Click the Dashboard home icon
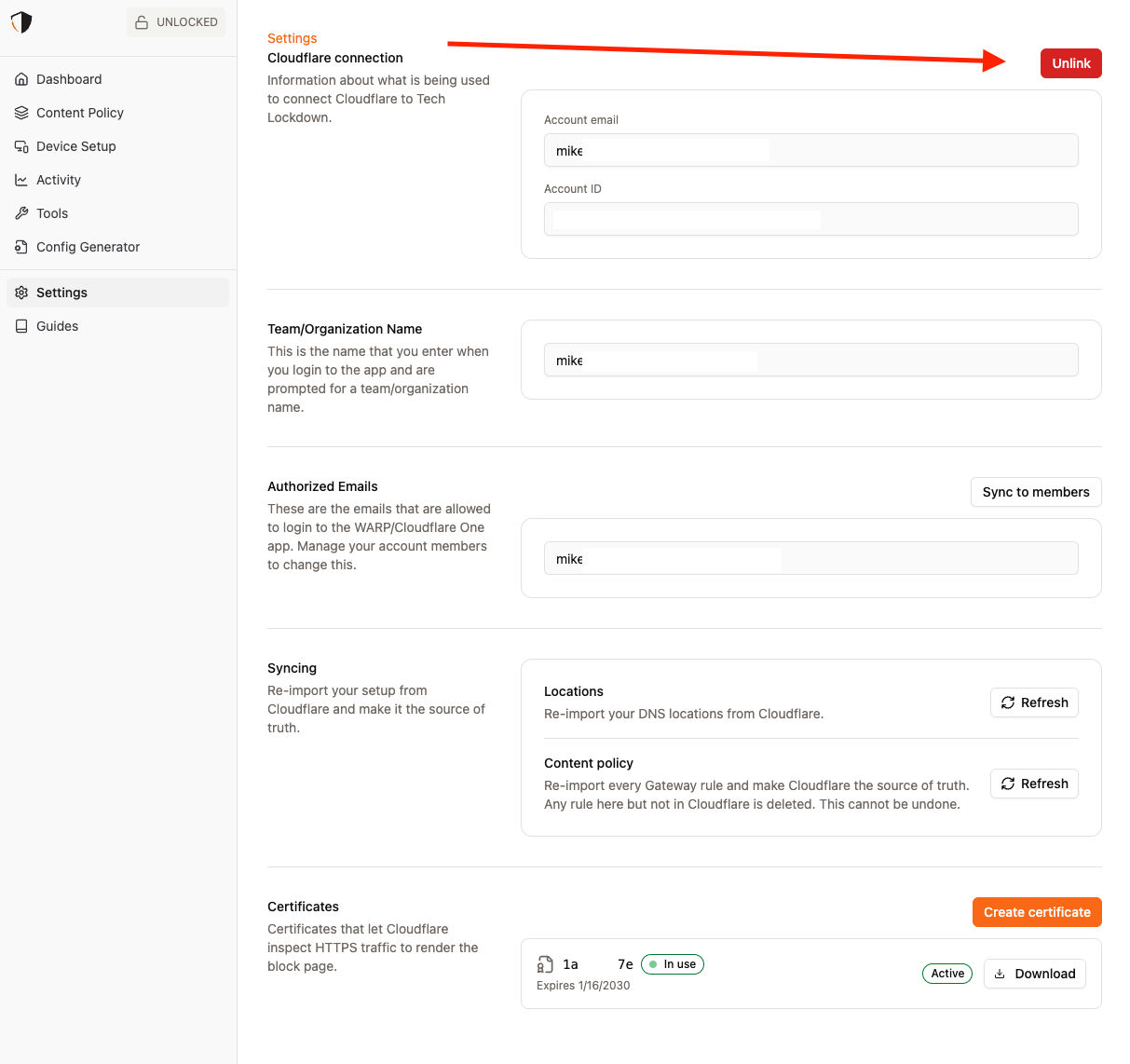The width and height of the screenshot is (1130, 1064). (x=21, y=79)
